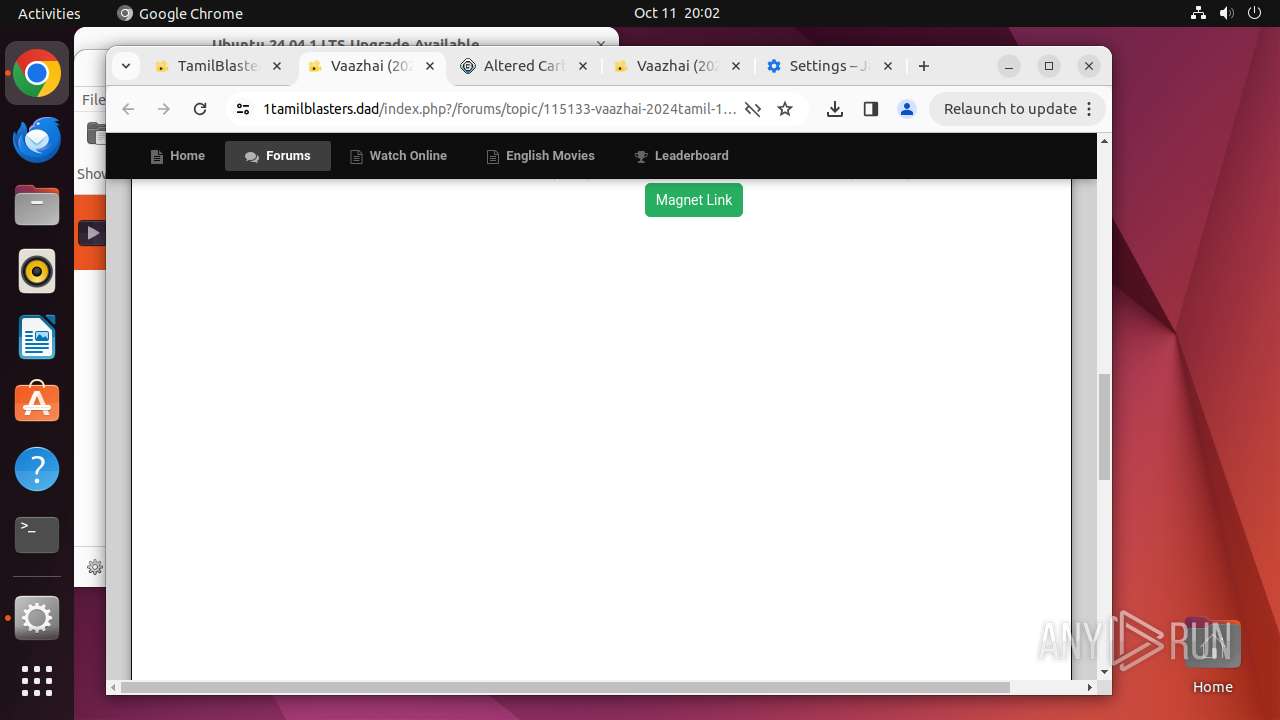Open Forums in site navigation
This screenshot has height=720, width=1280.
click(278, 156)
